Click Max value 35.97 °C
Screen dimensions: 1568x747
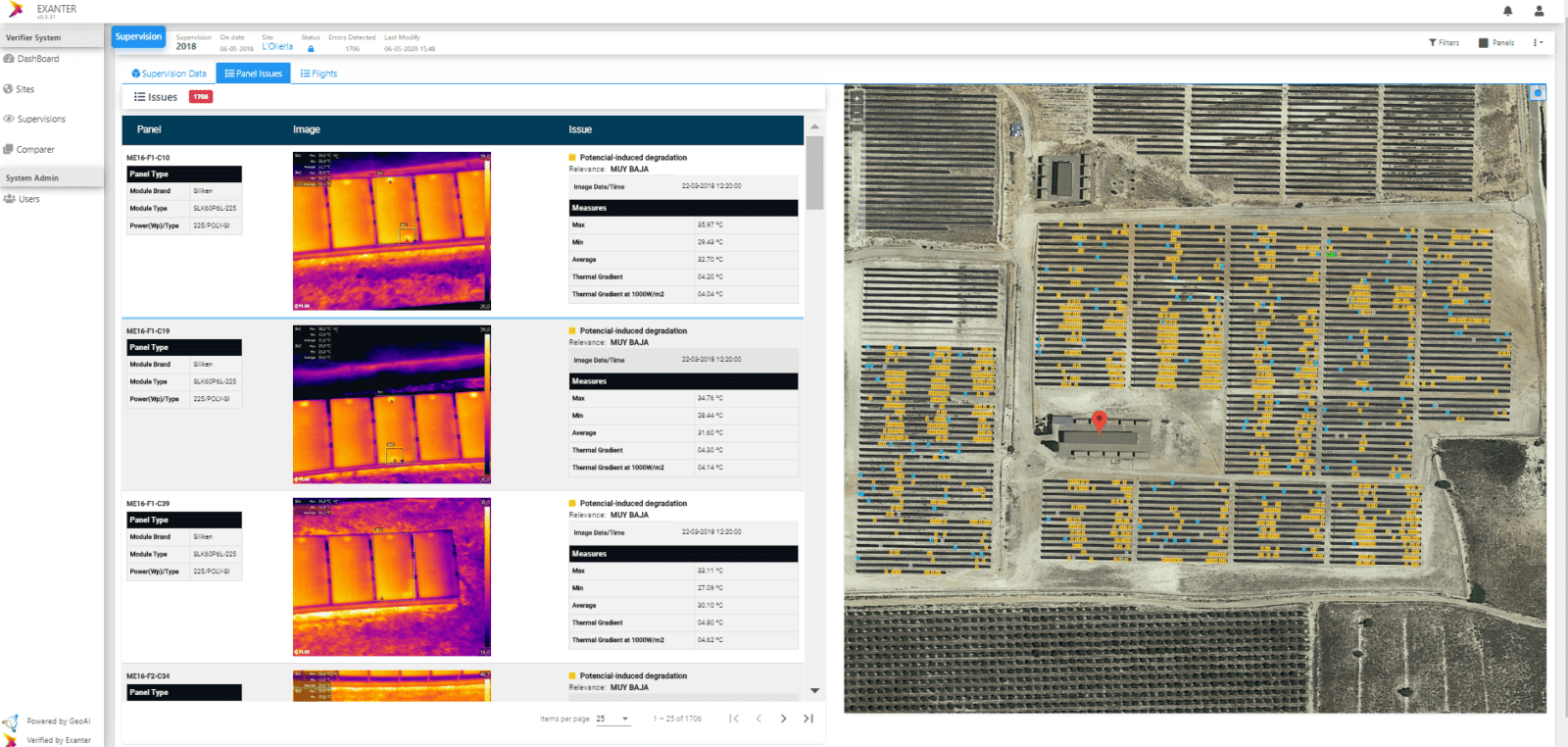(710, 225)
